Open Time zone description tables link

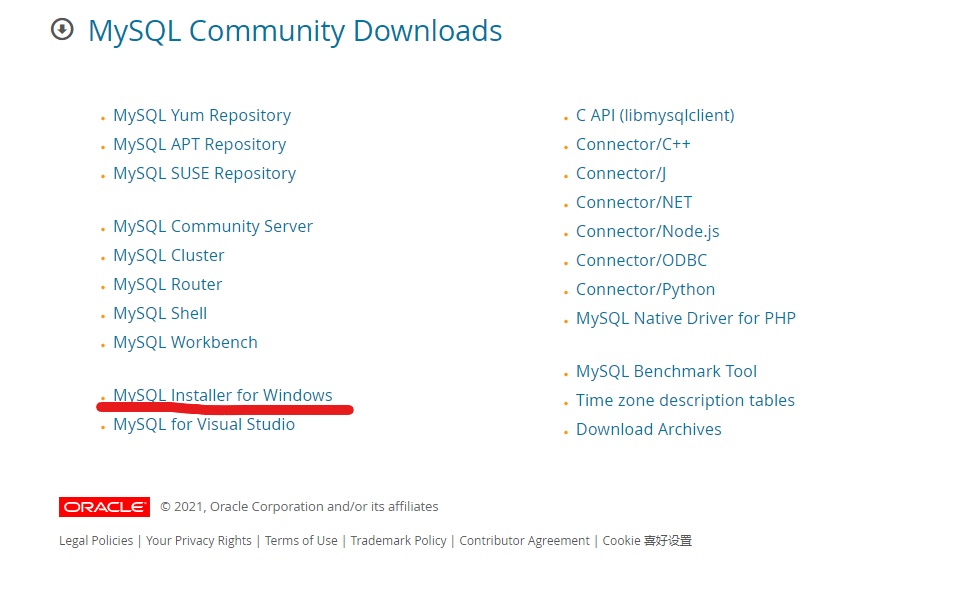685,400
